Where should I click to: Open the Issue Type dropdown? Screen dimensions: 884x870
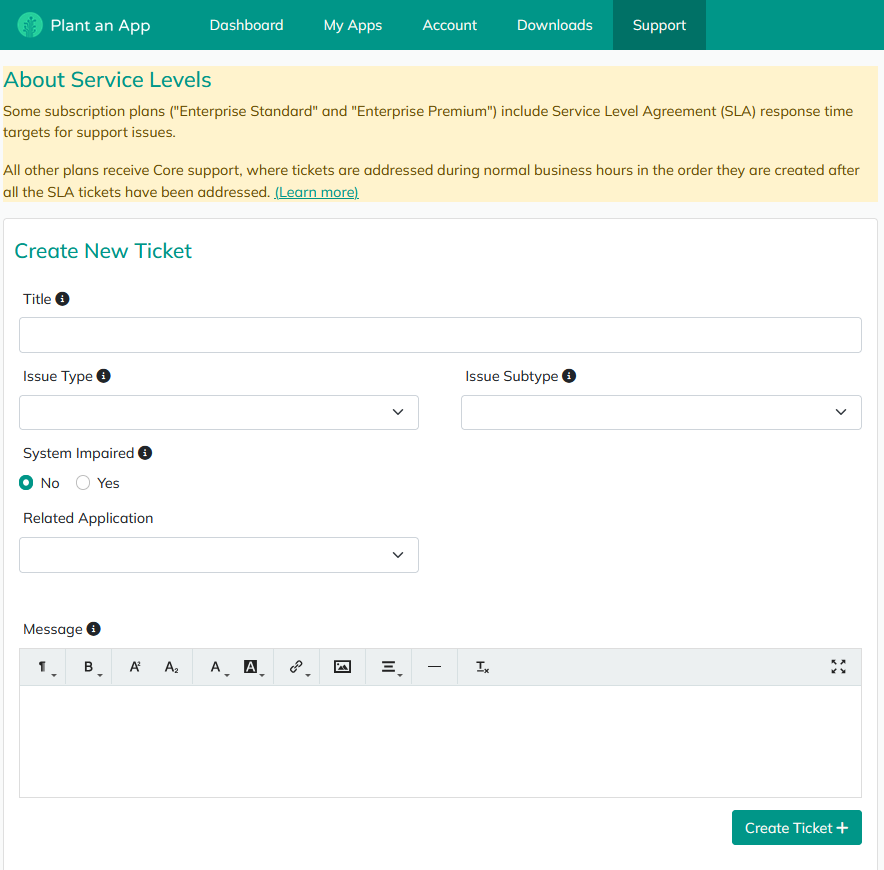218,412
